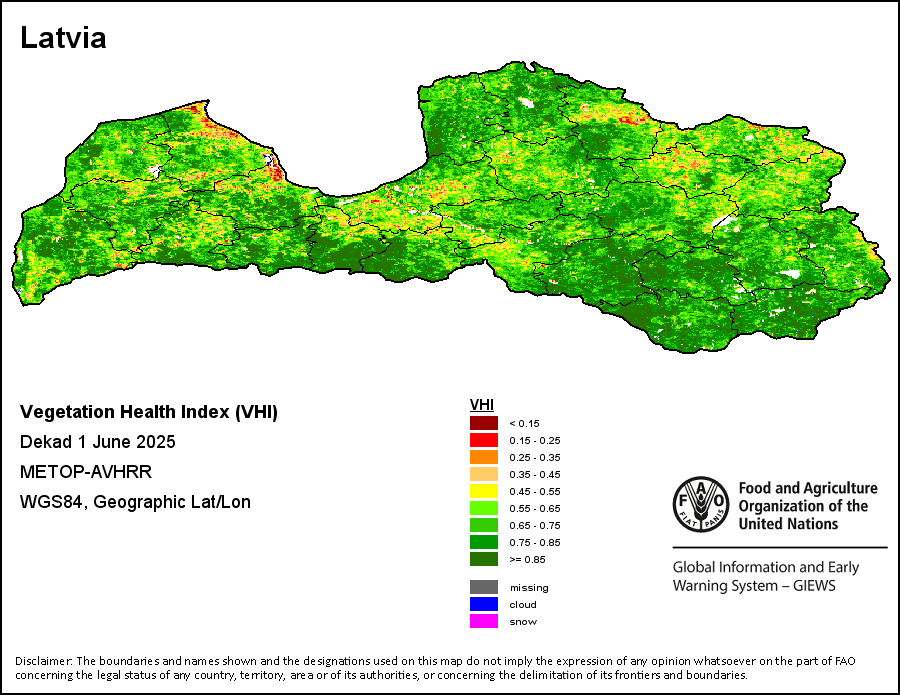Click the Latvia VHI map image
This screenshot has height=695, width=900.
pyautogui.click(x=450, y=207)
